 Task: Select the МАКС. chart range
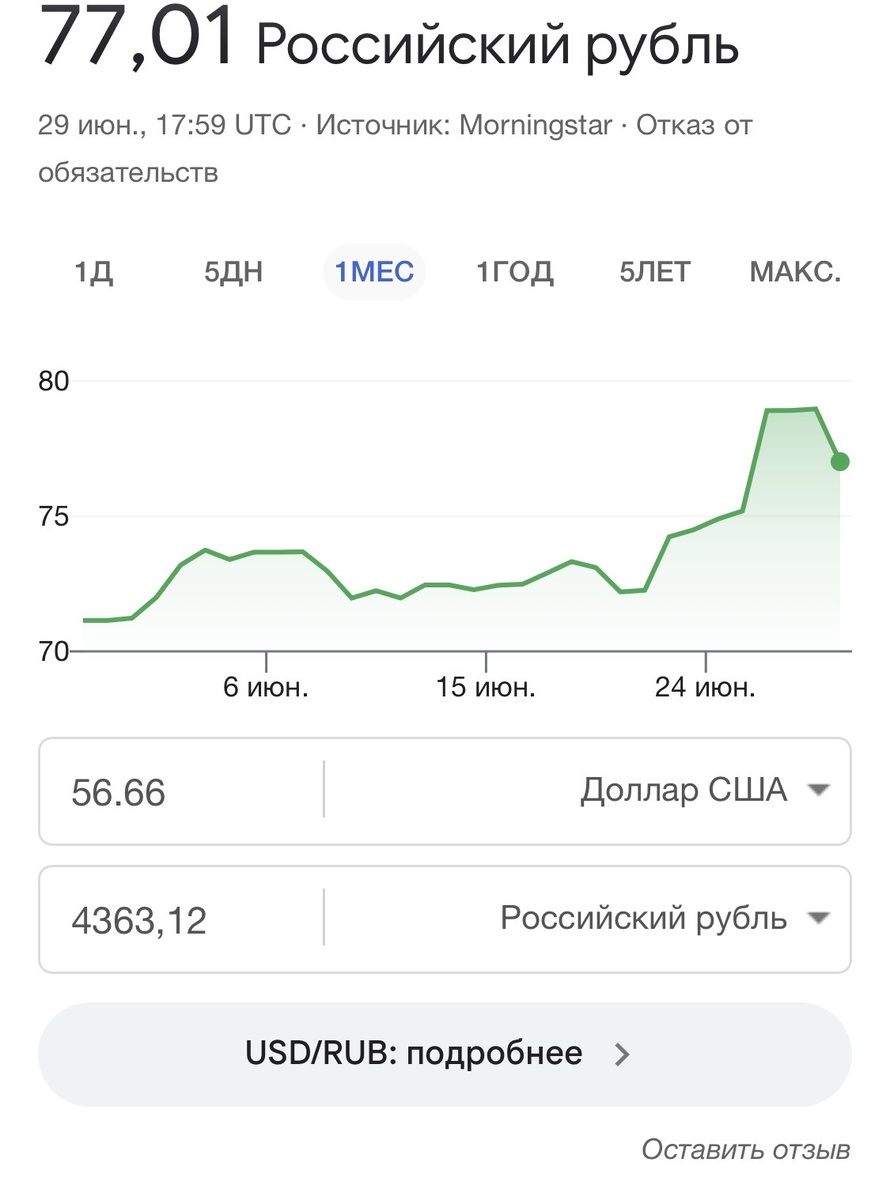795,272
